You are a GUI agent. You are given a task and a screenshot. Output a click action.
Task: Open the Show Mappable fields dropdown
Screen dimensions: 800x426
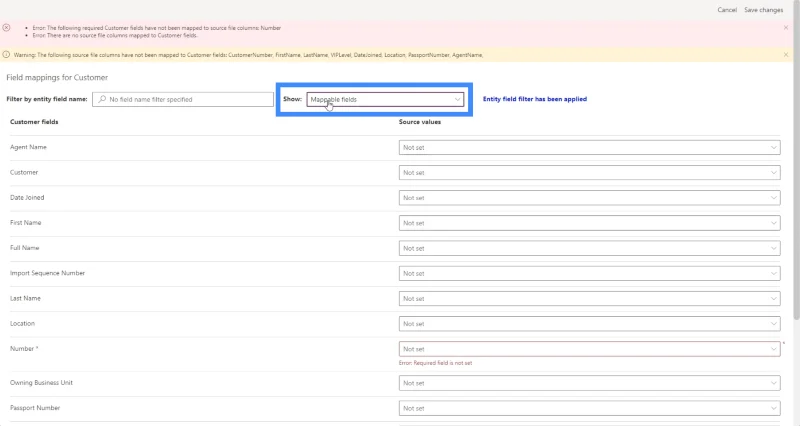click(385, 99)
